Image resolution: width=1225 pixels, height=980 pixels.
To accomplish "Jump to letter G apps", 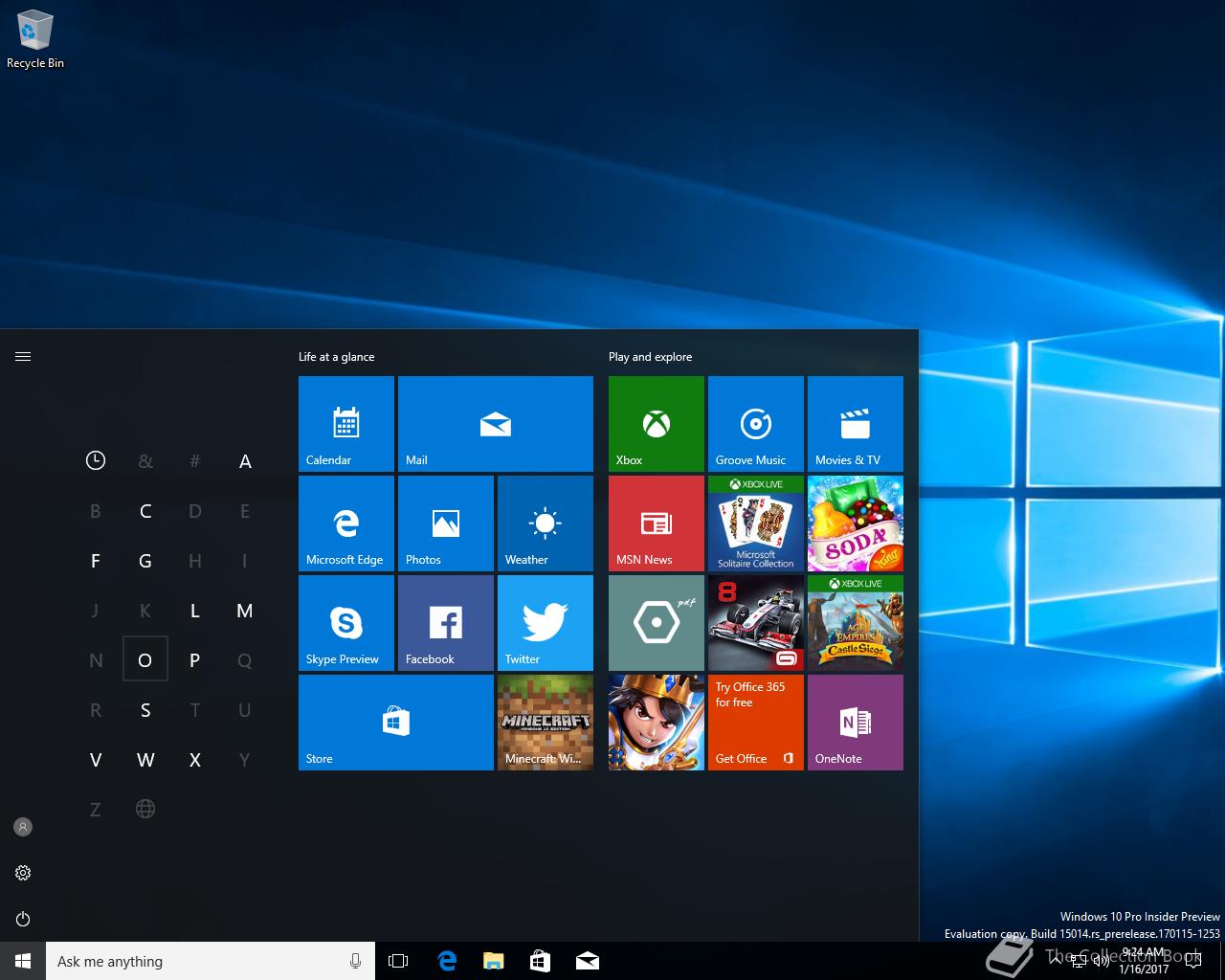I will point(145,561).
